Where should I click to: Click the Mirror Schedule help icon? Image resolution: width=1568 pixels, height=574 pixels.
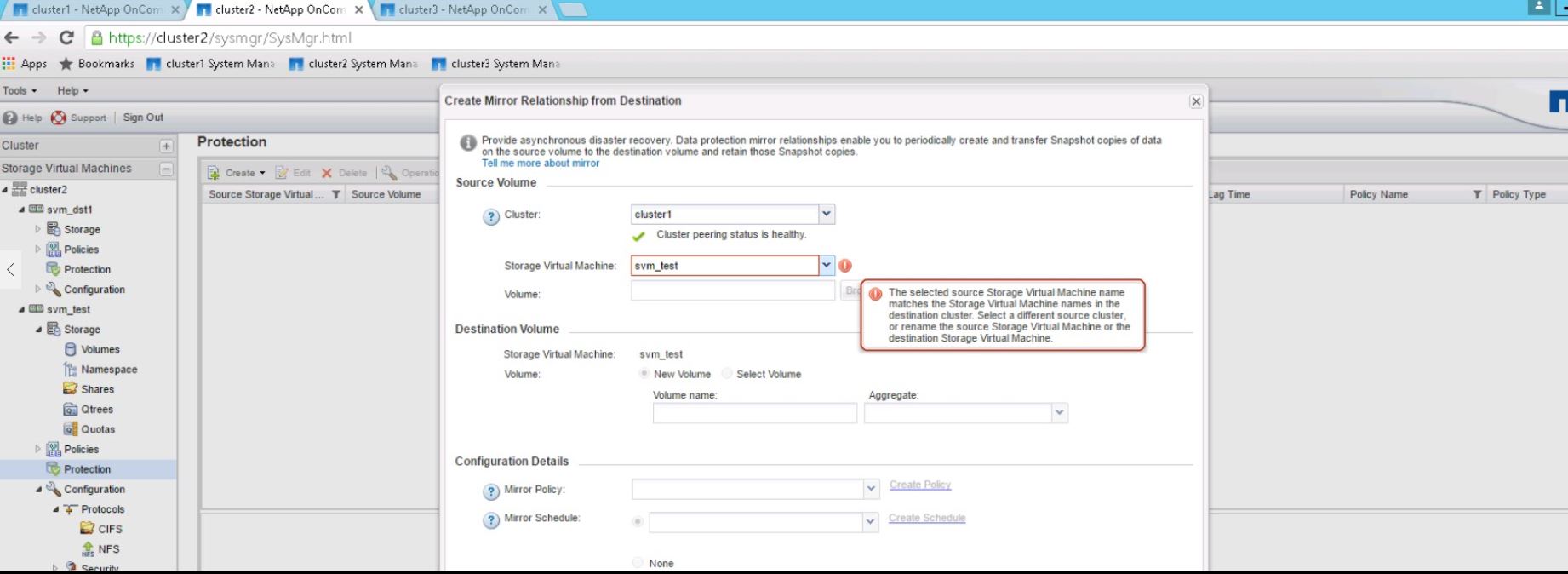(x=491, y=519)
